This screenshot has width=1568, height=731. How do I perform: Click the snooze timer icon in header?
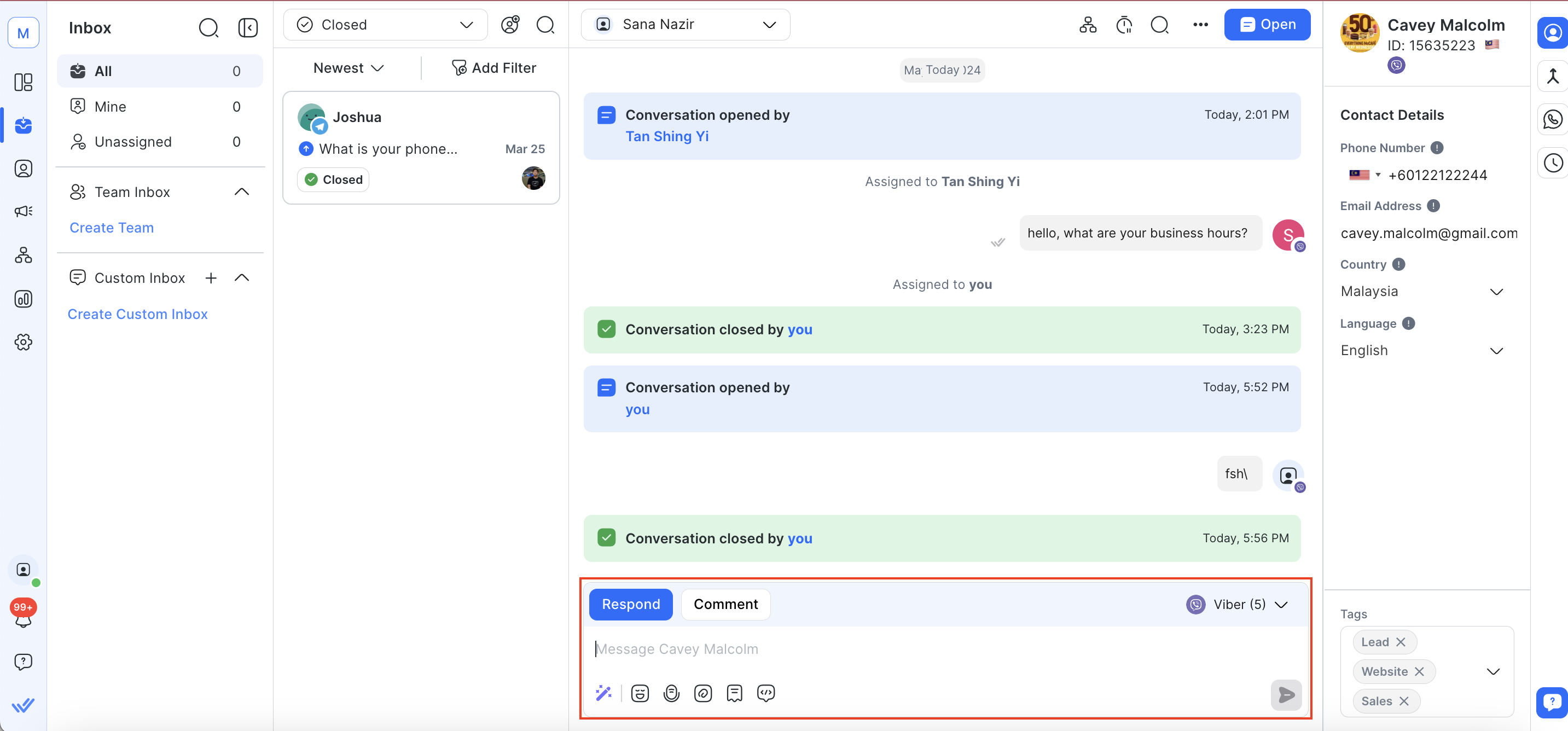click(1124, 25)
